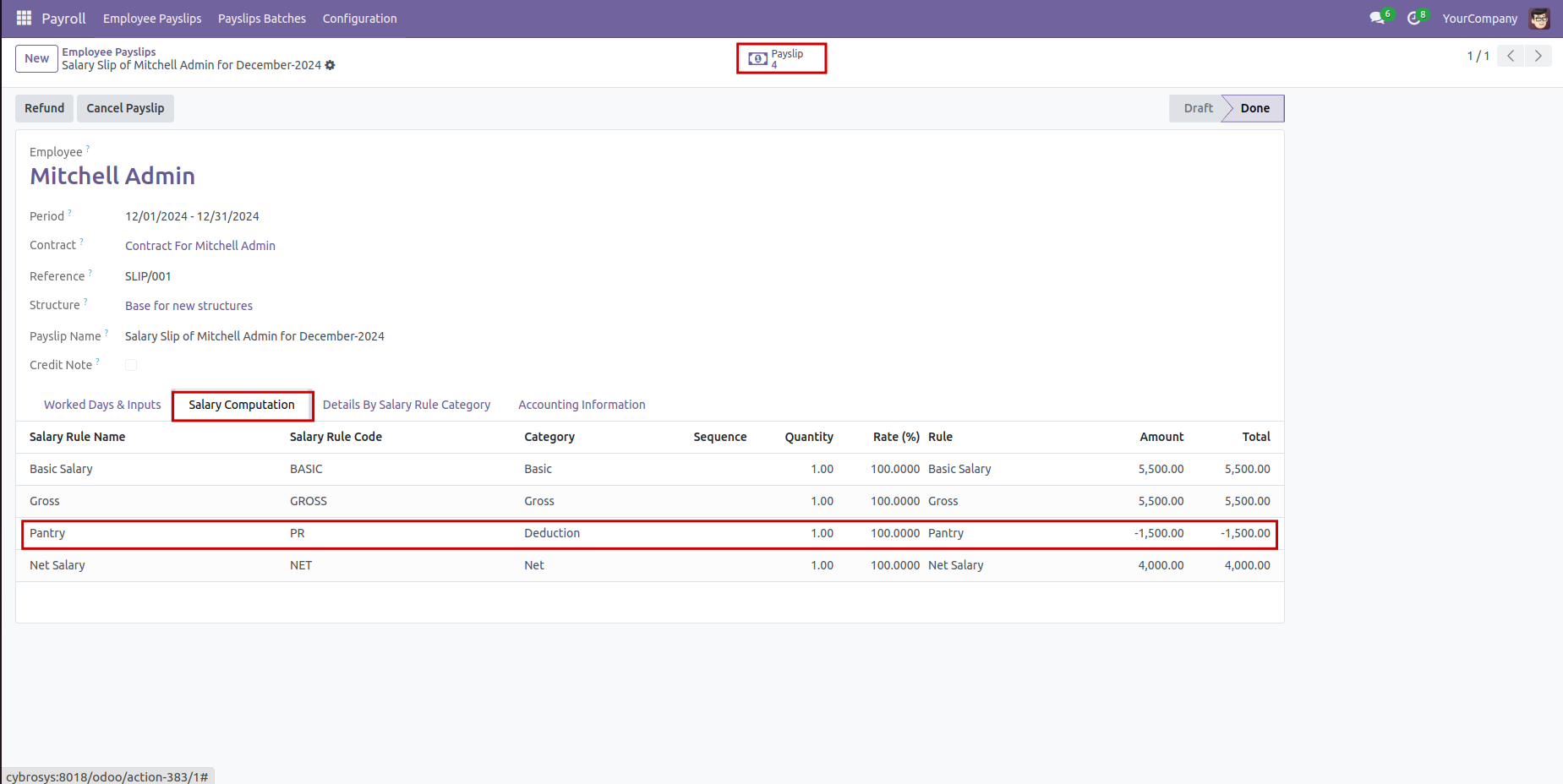Open the activities clock icon
Screen dimensions: 1563x784
pos(1414,18)
